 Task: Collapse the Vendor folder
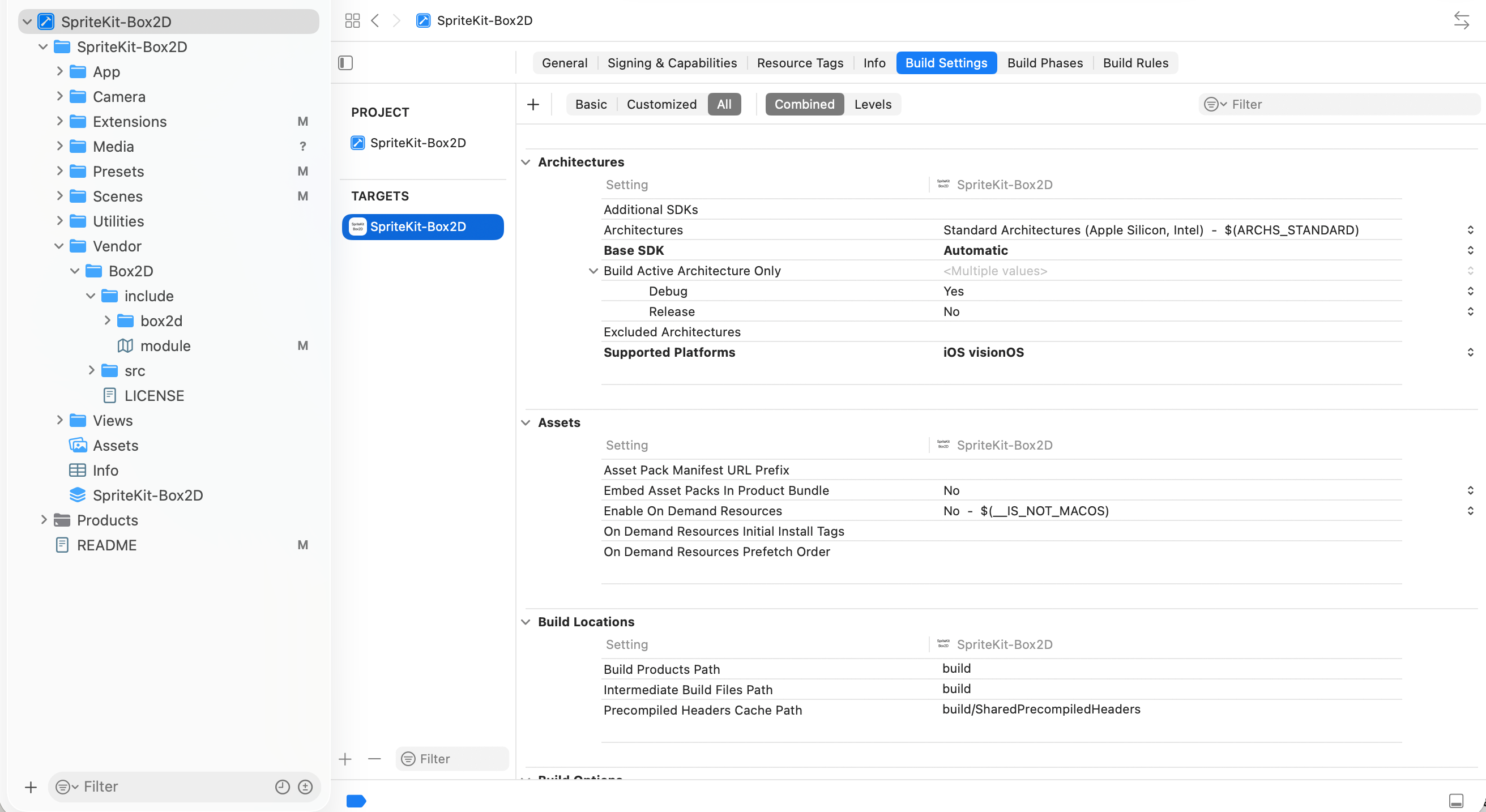click(59, 246)
